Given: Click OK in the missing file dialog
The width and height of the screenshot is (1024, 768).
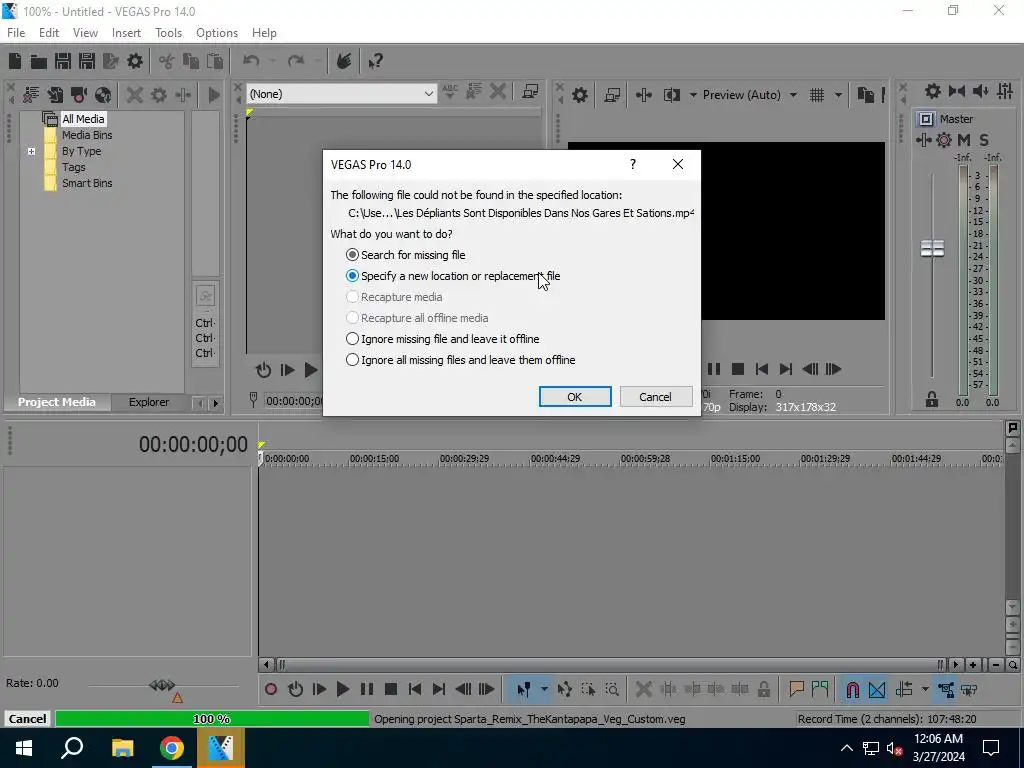Looking at the screenshot, I should (575, 397).
